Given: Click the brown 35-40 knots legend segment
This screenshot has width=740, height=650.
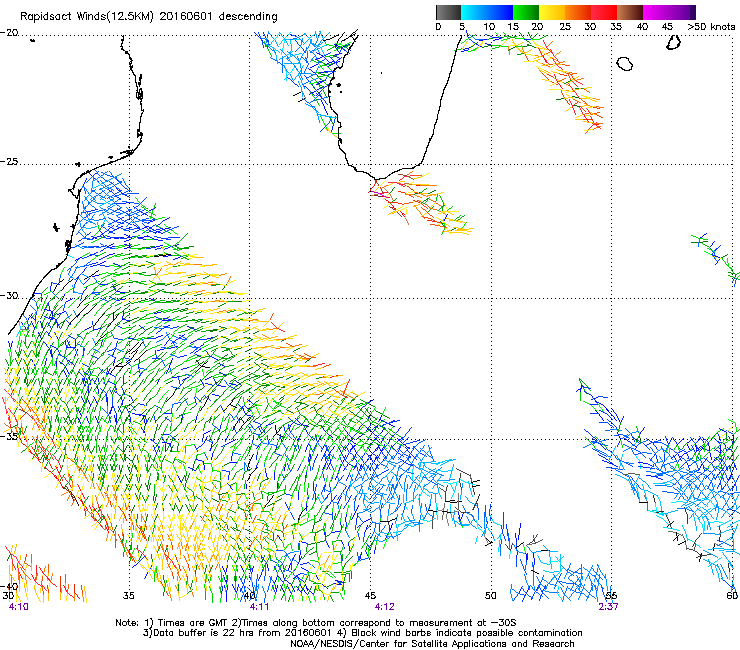Looking at the screenshot, I should (x=630, y=12).
